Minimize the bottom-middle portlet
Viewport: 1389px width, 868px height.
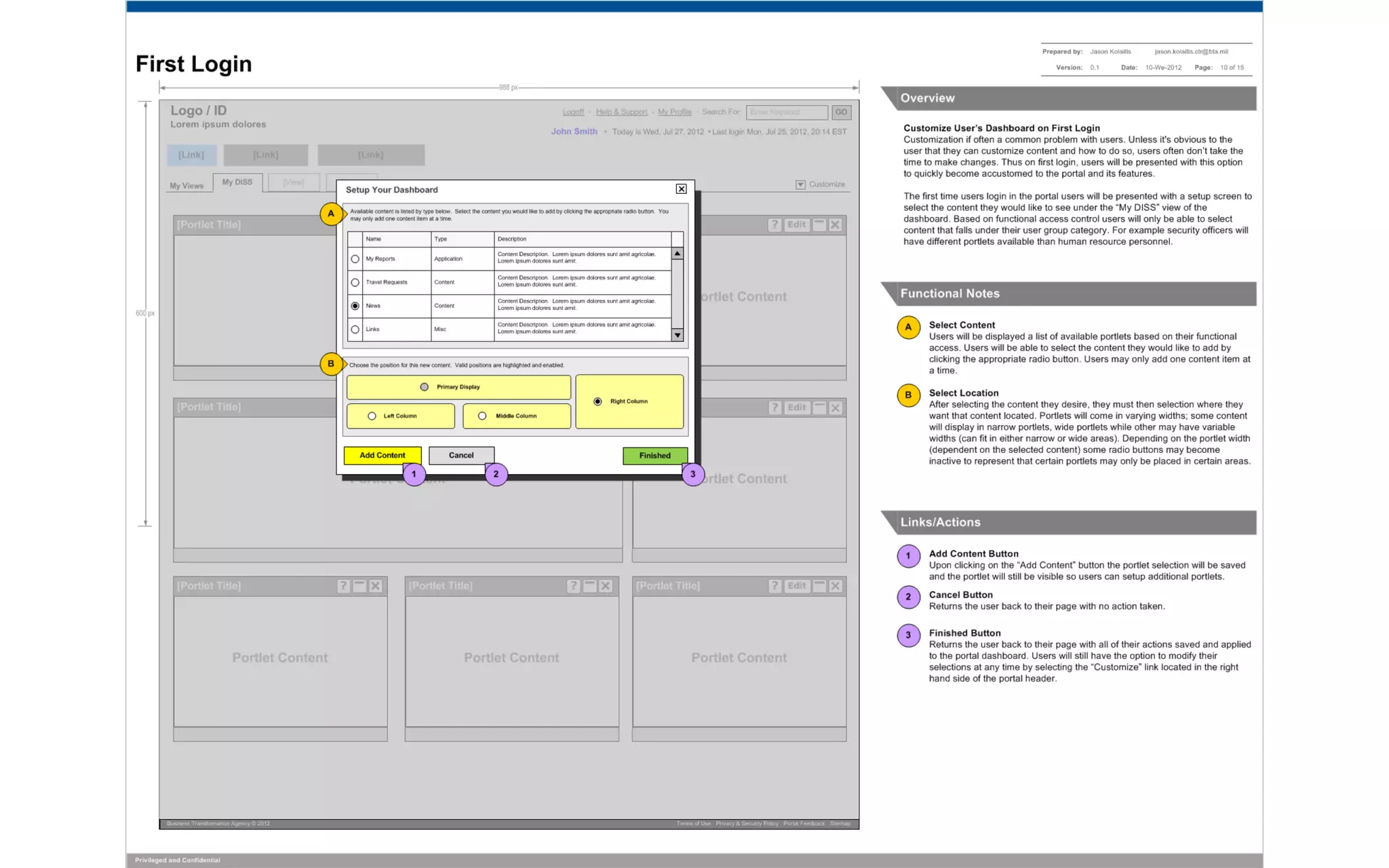pyautogui.click(x=589, y=586)
